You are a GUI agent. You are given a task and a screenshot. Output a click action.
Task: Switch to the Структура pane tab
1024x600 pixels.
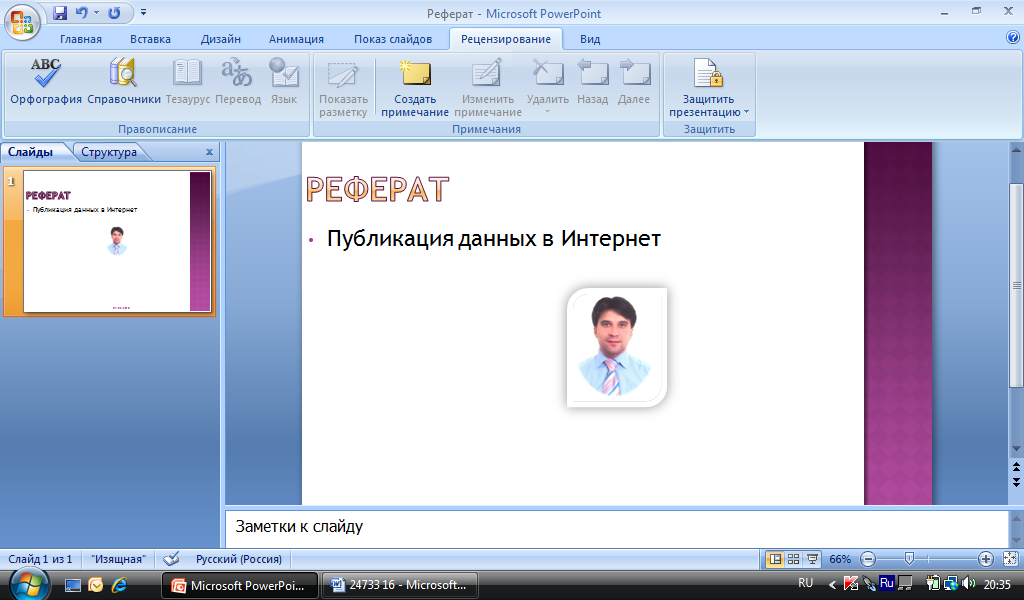coord(109,152)
